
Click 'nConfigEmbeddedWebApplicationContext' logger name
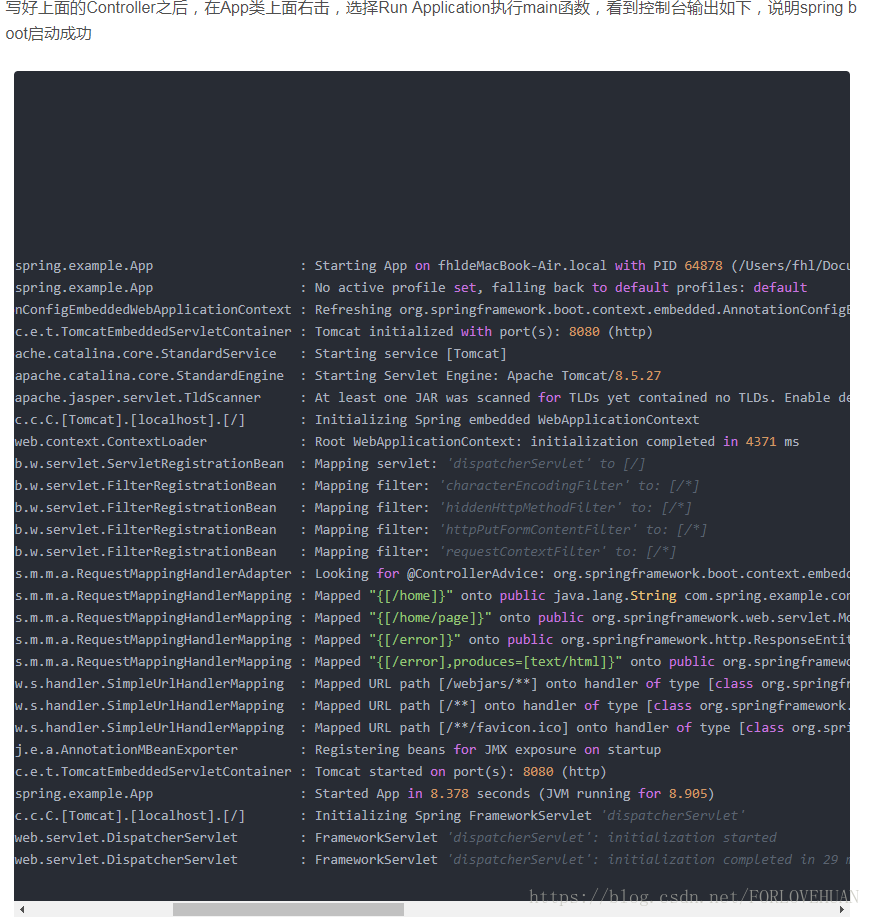153,310
